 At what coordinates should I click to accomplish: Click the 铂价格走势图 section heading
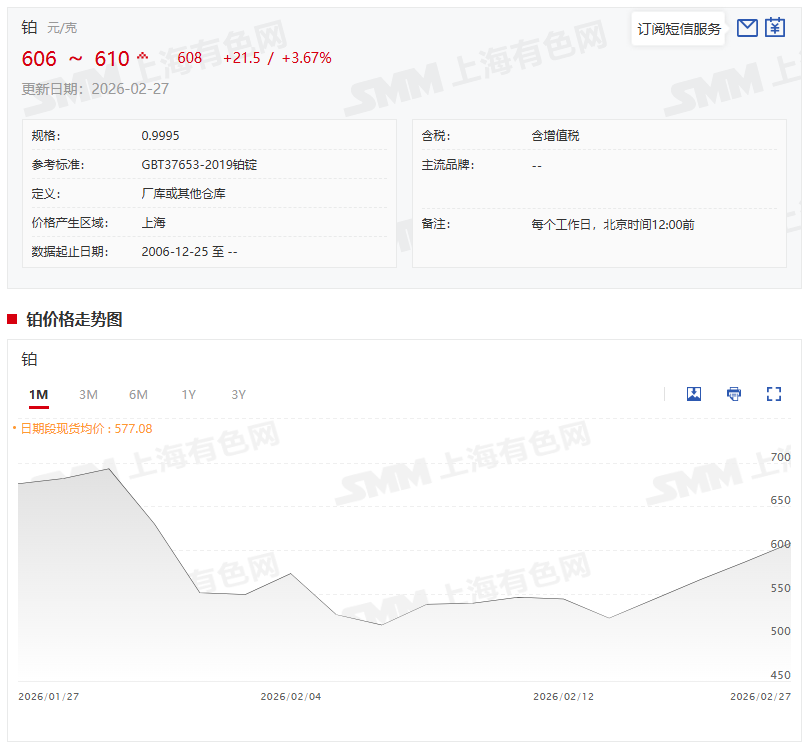tap(74, 319)
